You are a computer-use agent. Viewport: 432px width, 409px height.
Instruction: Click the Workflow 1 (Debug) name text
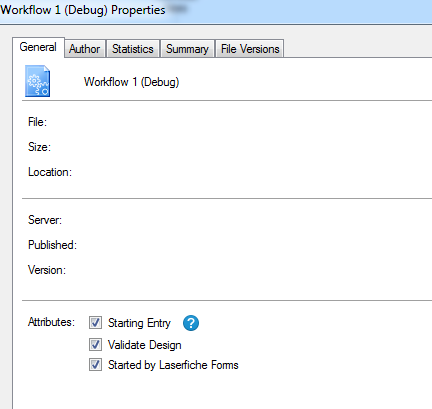click(131, 82)
